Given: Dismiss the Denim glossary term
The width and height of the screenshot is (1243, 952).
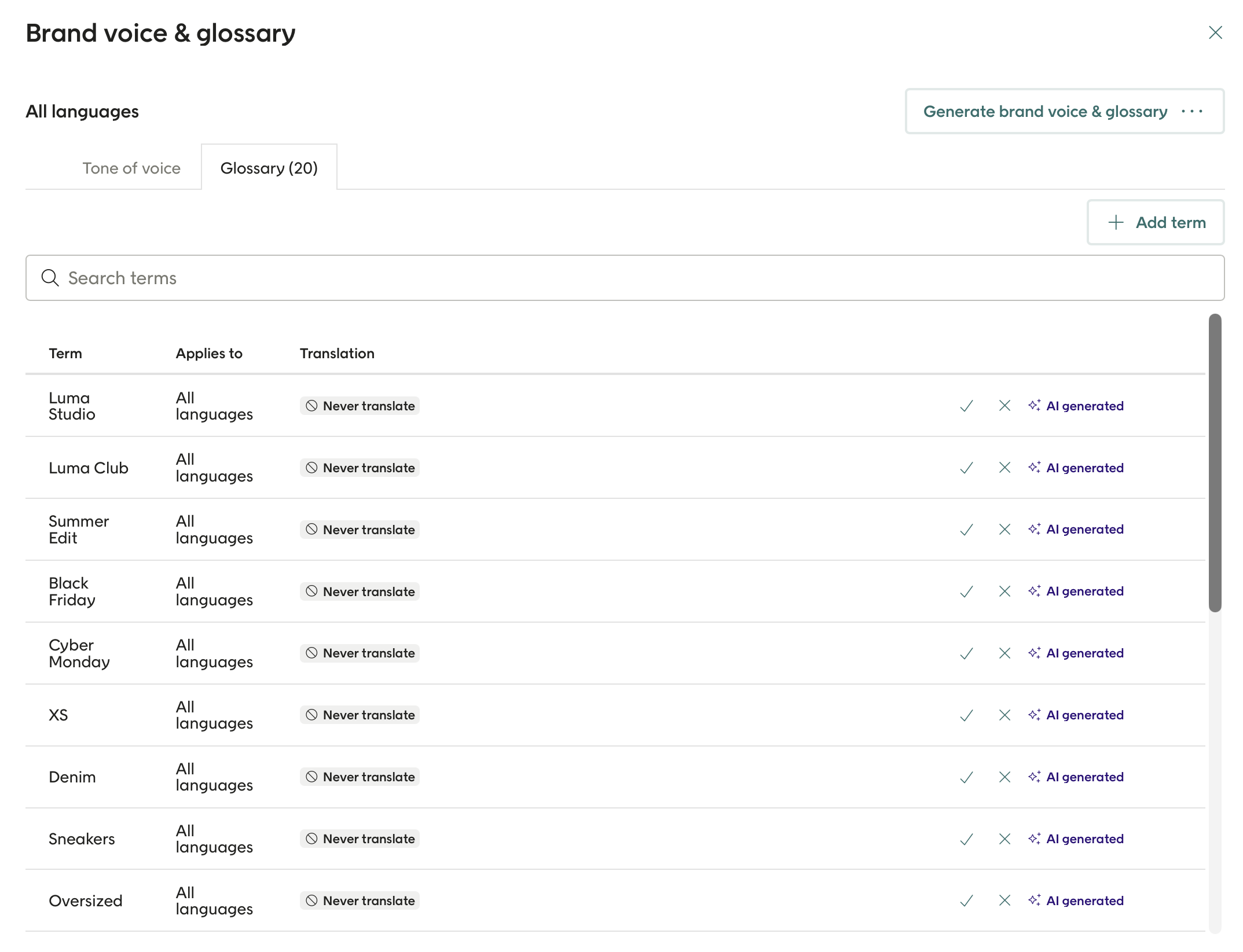Looking at the screenshot, I should pos(1004,777).
